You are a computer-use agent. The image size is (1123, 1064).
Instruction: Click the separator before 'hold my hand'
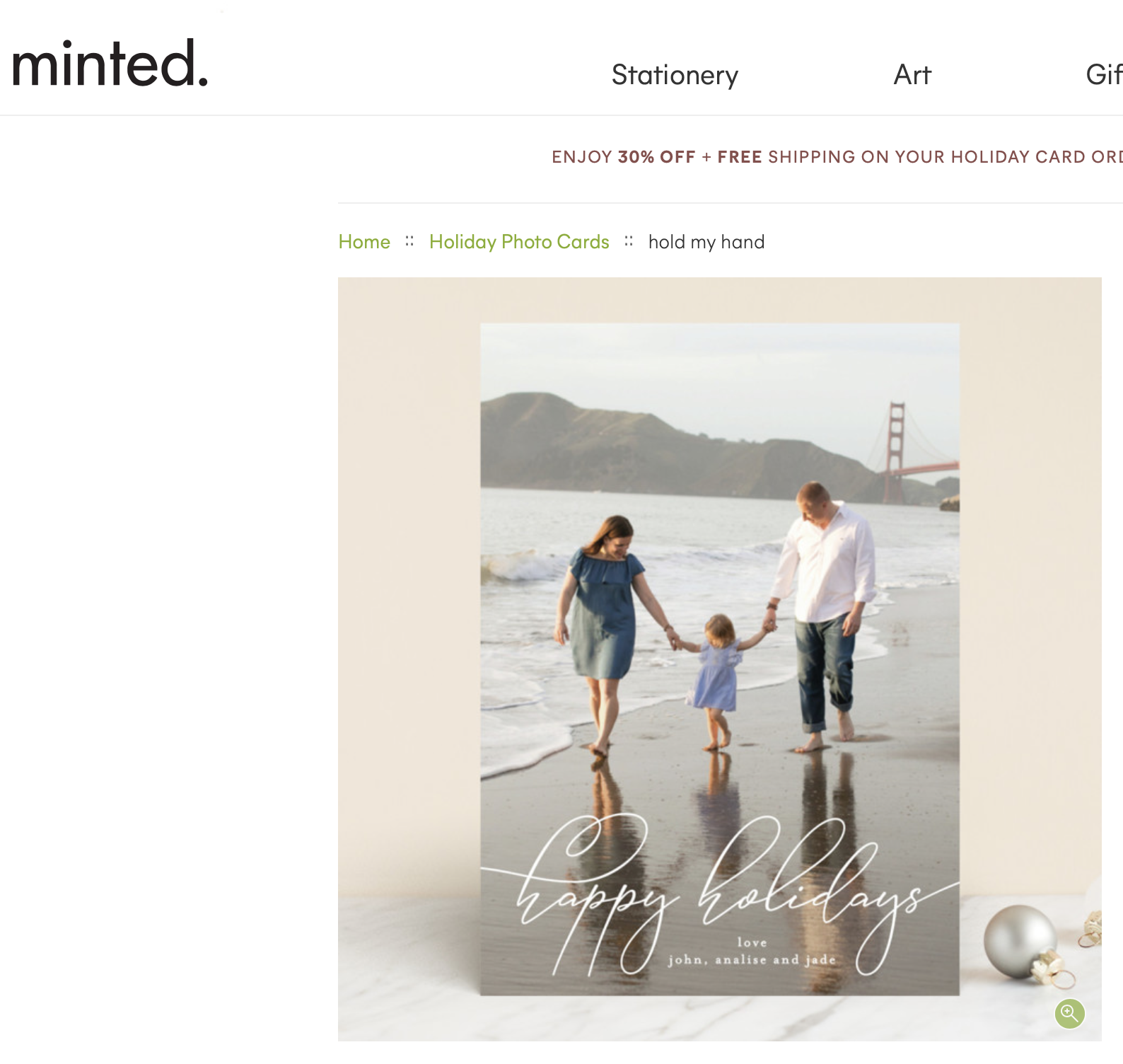click(629, 241)
